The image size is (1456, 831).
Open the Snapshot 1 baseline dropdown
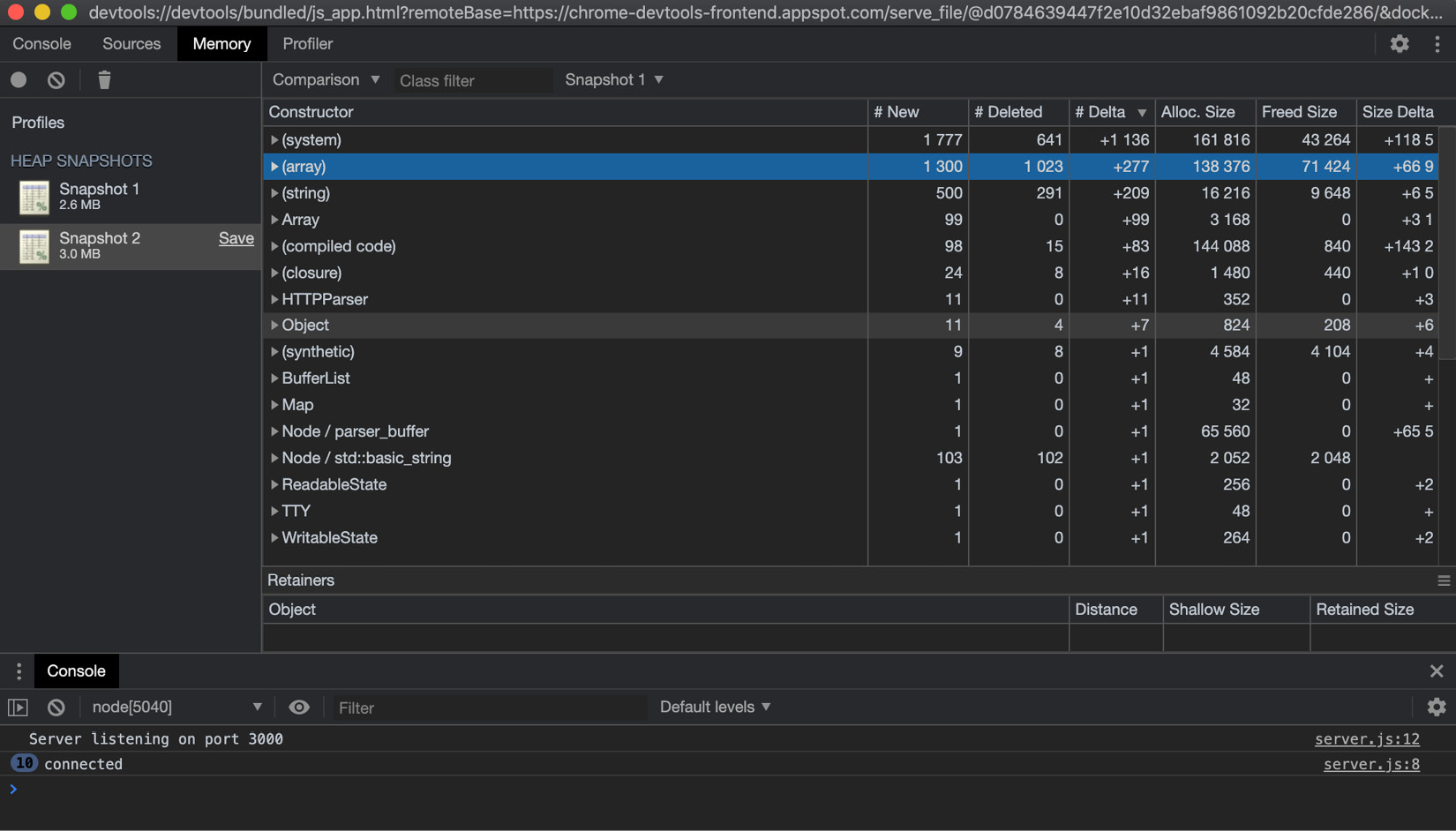(x=613, y=79)
